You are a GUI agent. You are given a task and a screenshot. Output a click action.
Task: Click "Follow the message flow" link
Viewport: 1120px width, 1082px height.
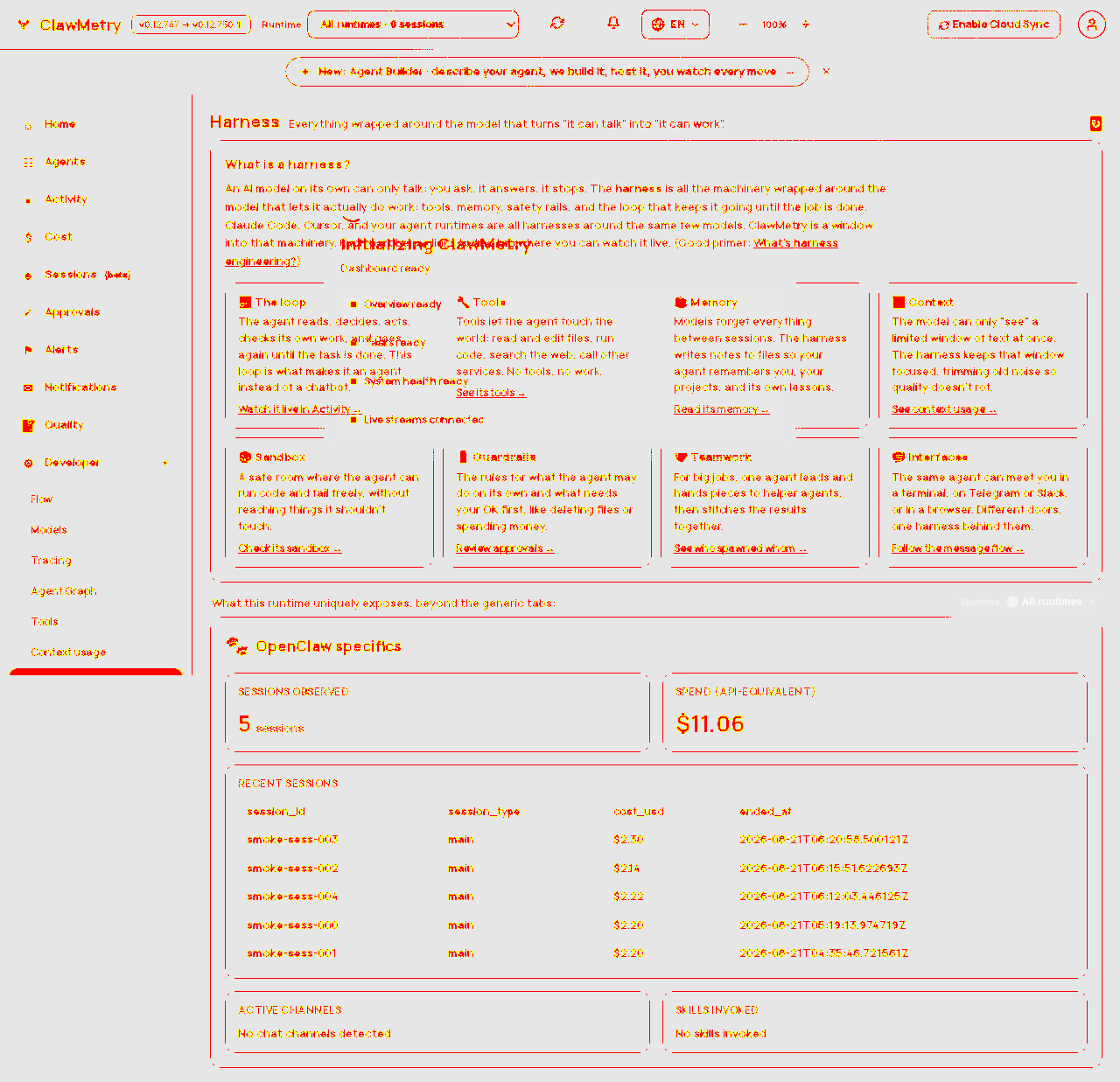(958, 548)
